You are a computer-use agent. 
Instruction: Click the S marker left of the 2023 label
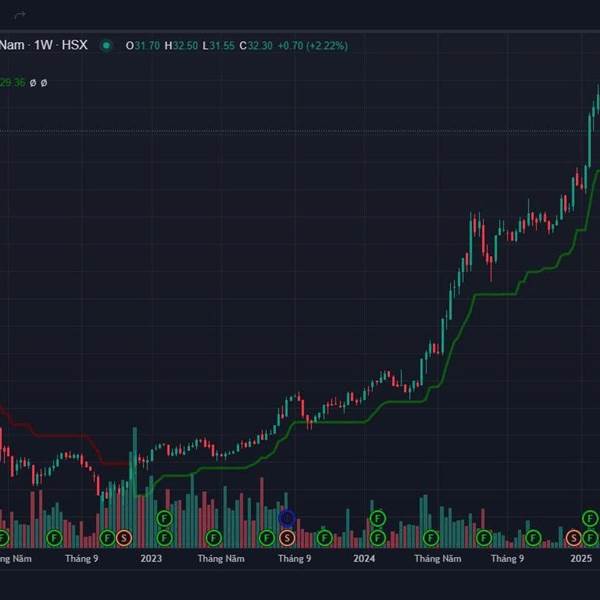click(x=124, y=538)
